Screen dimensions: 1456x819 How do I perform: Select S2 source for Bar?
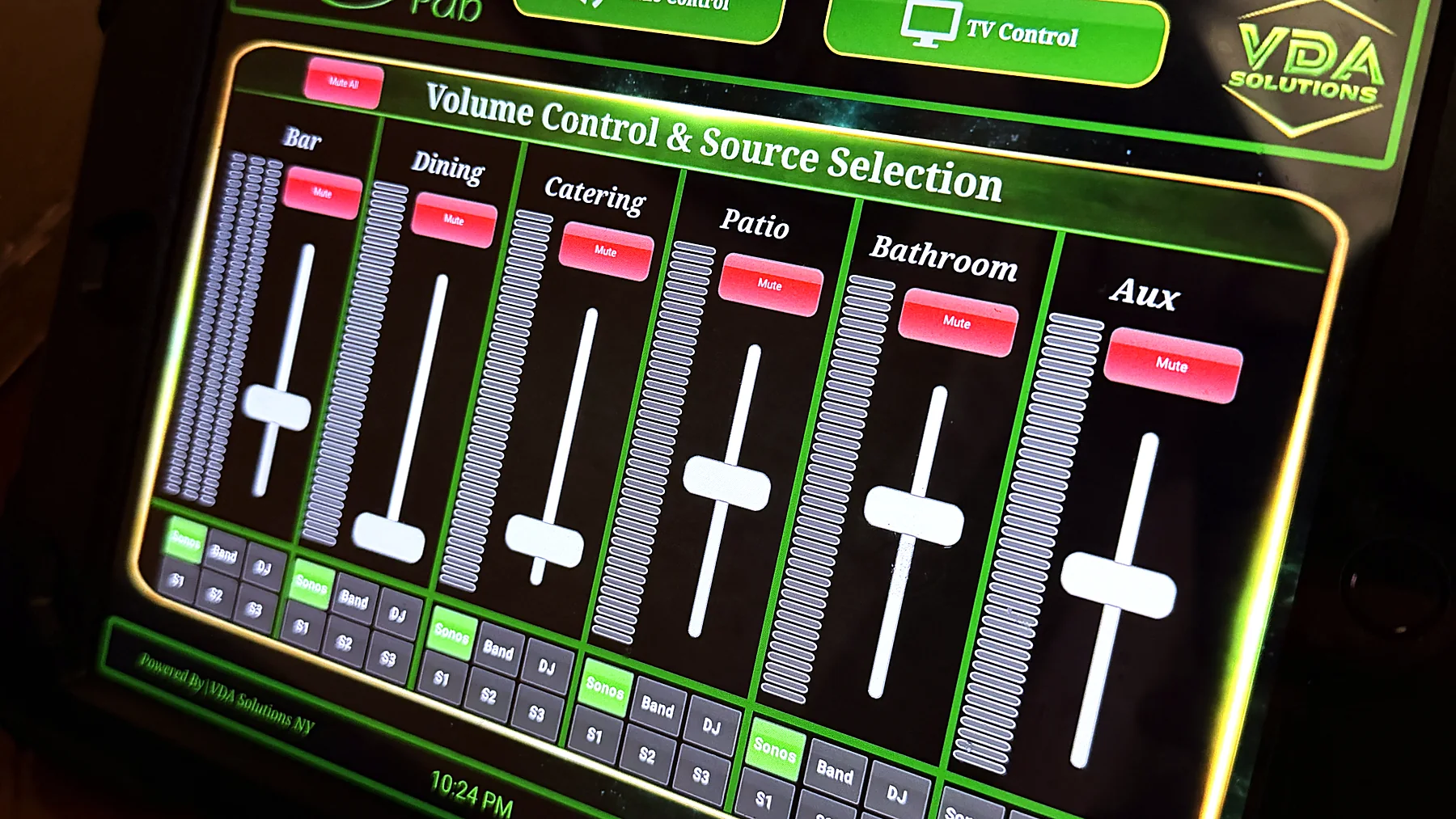pos(215,594)
